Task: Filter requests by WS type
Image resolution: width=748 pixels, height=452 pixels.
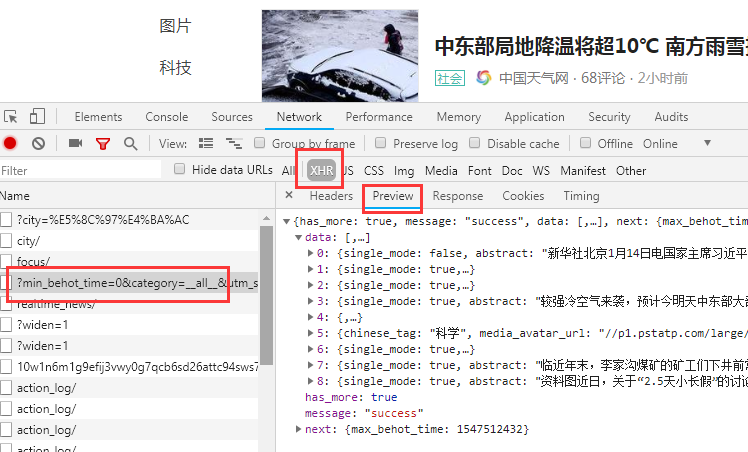Action: point(541,171)
